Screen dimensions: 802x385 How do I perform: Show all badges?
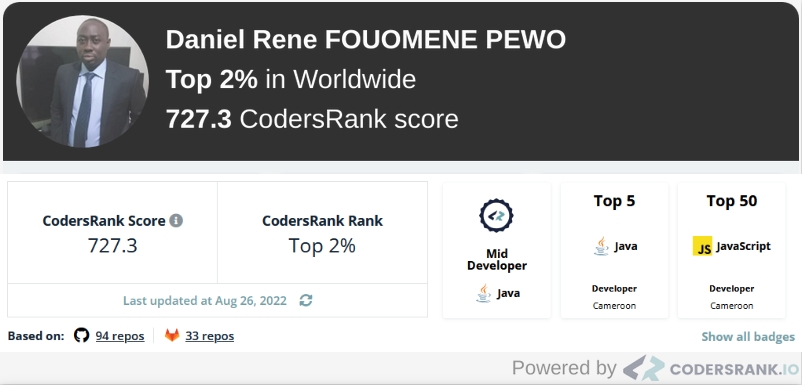[x=748, y=336]
